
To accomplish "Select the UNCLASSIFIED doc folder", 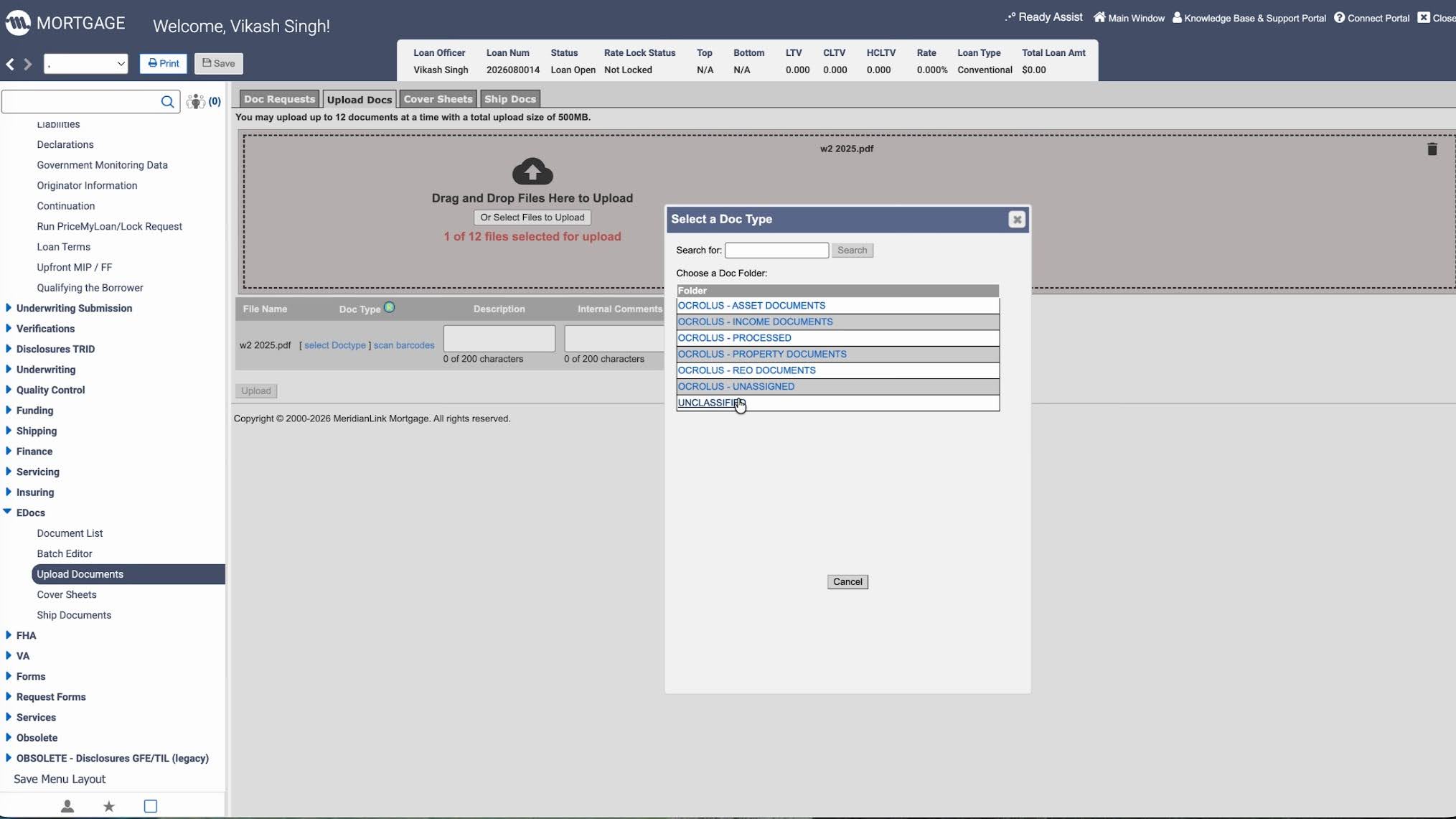I will (x=712, y=403).
